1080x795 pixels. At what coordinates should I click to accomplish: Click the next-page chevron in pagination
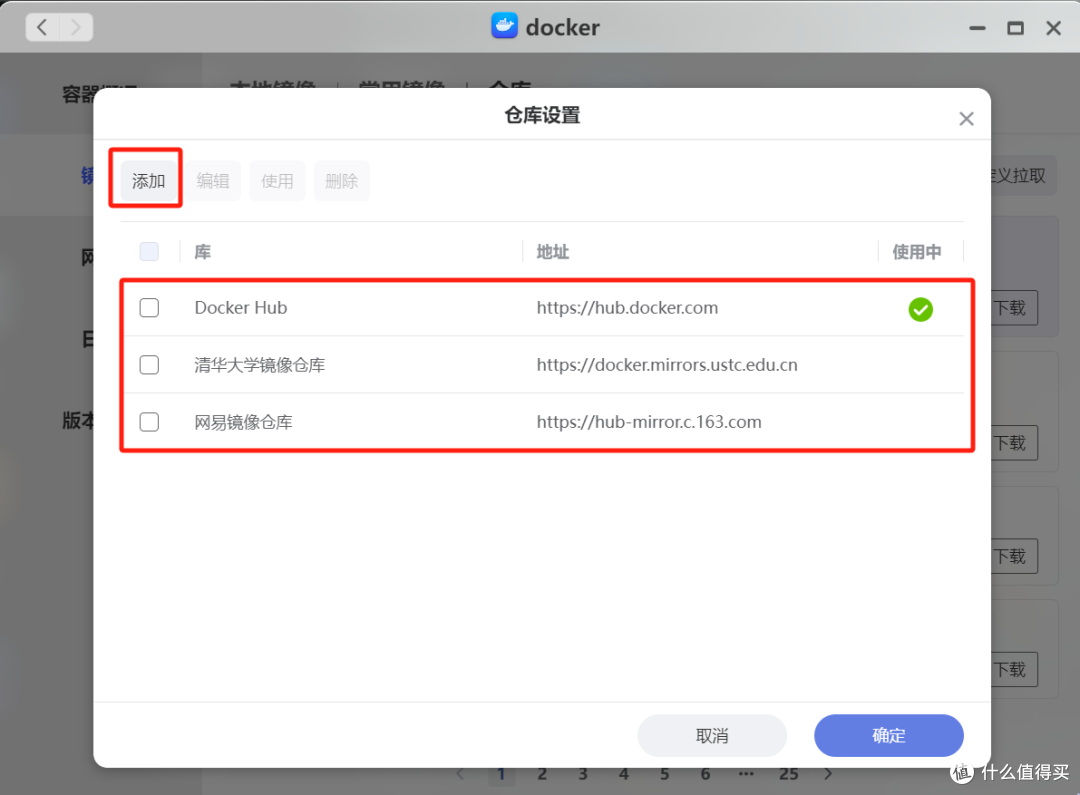(829, 774)
